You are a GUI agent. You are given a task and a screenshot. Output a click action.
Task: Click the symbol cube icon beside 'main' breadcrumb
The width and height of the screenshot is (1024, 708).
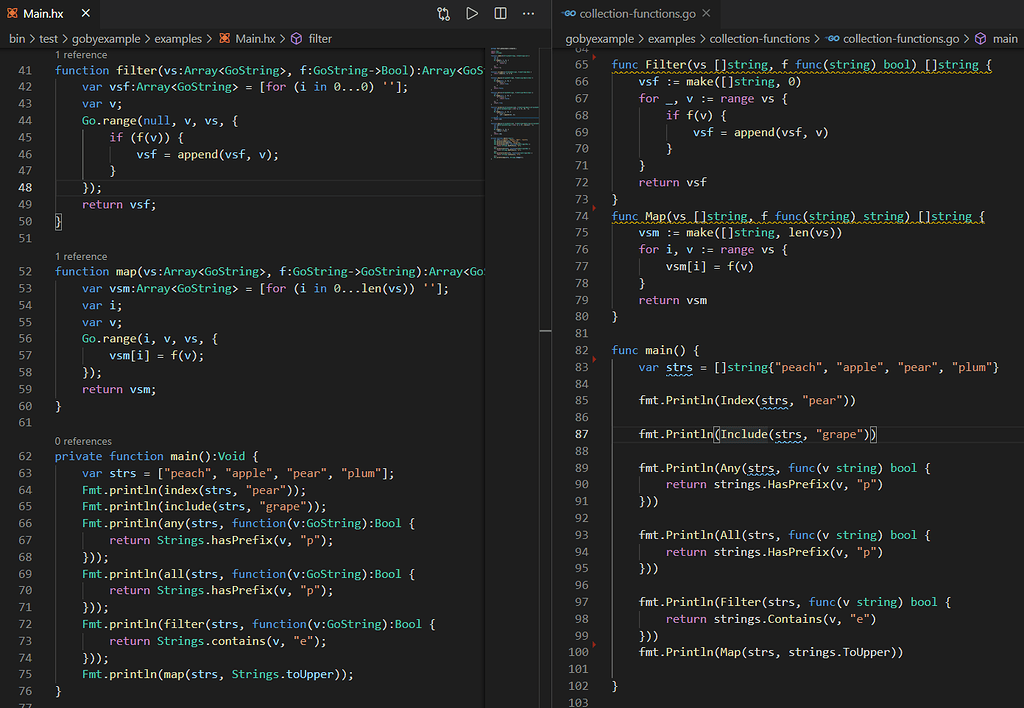pos(980,39)
